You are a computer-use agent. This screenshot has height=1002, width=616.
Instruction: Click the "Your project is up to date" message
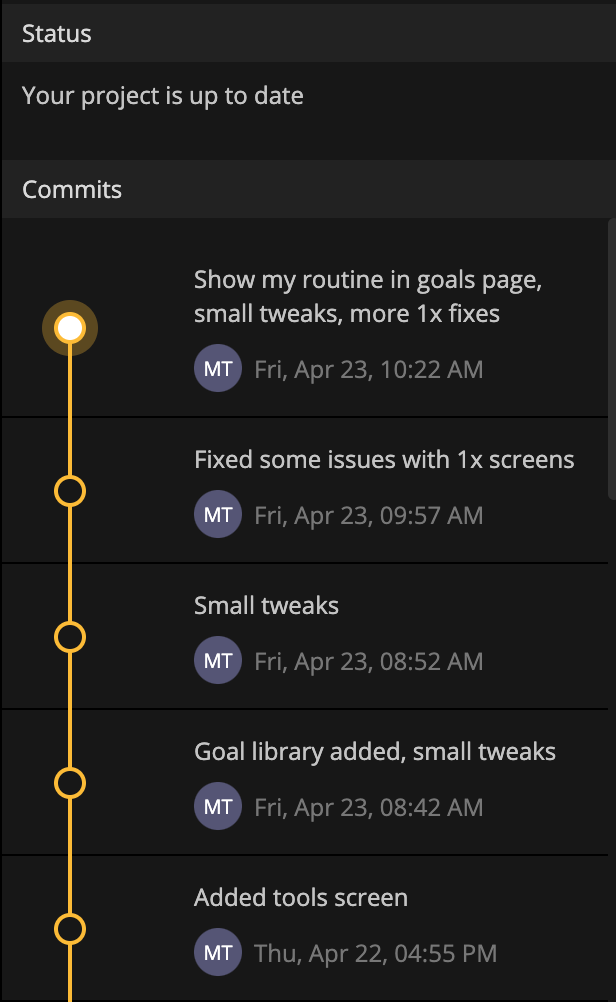[162, 96]
